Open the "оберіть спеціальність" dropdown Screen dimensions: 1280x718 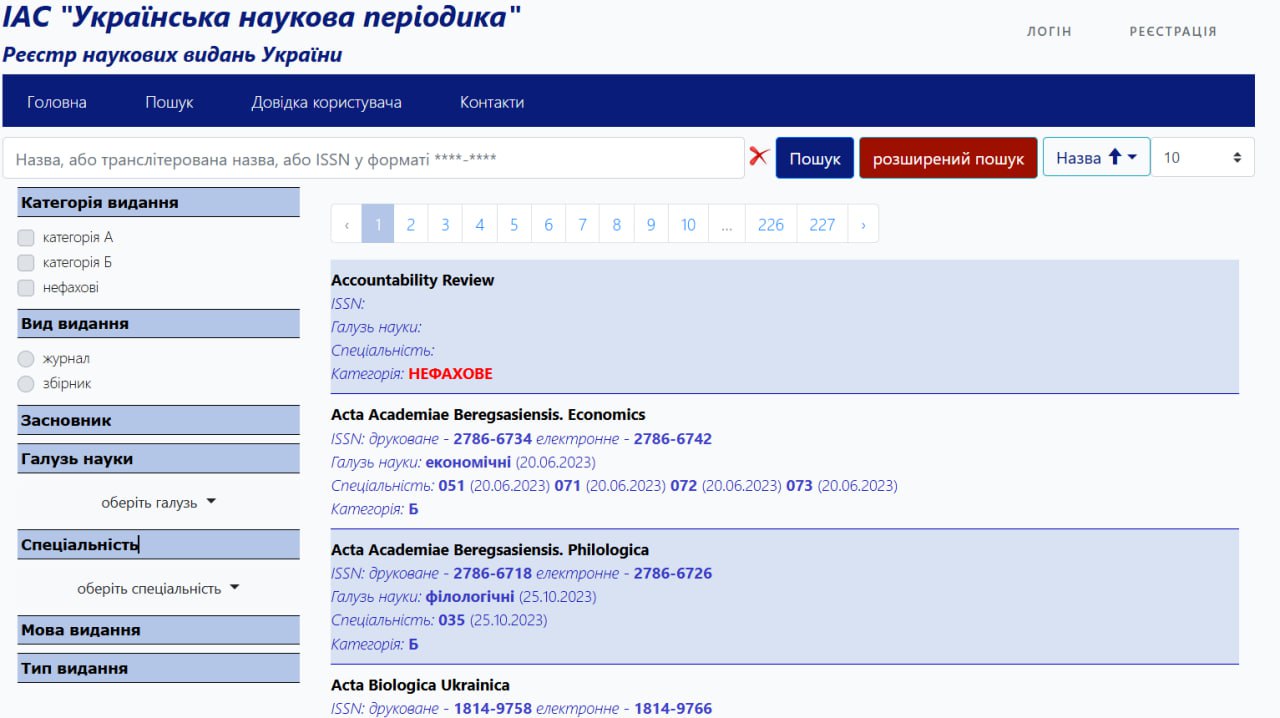point(158,588)
